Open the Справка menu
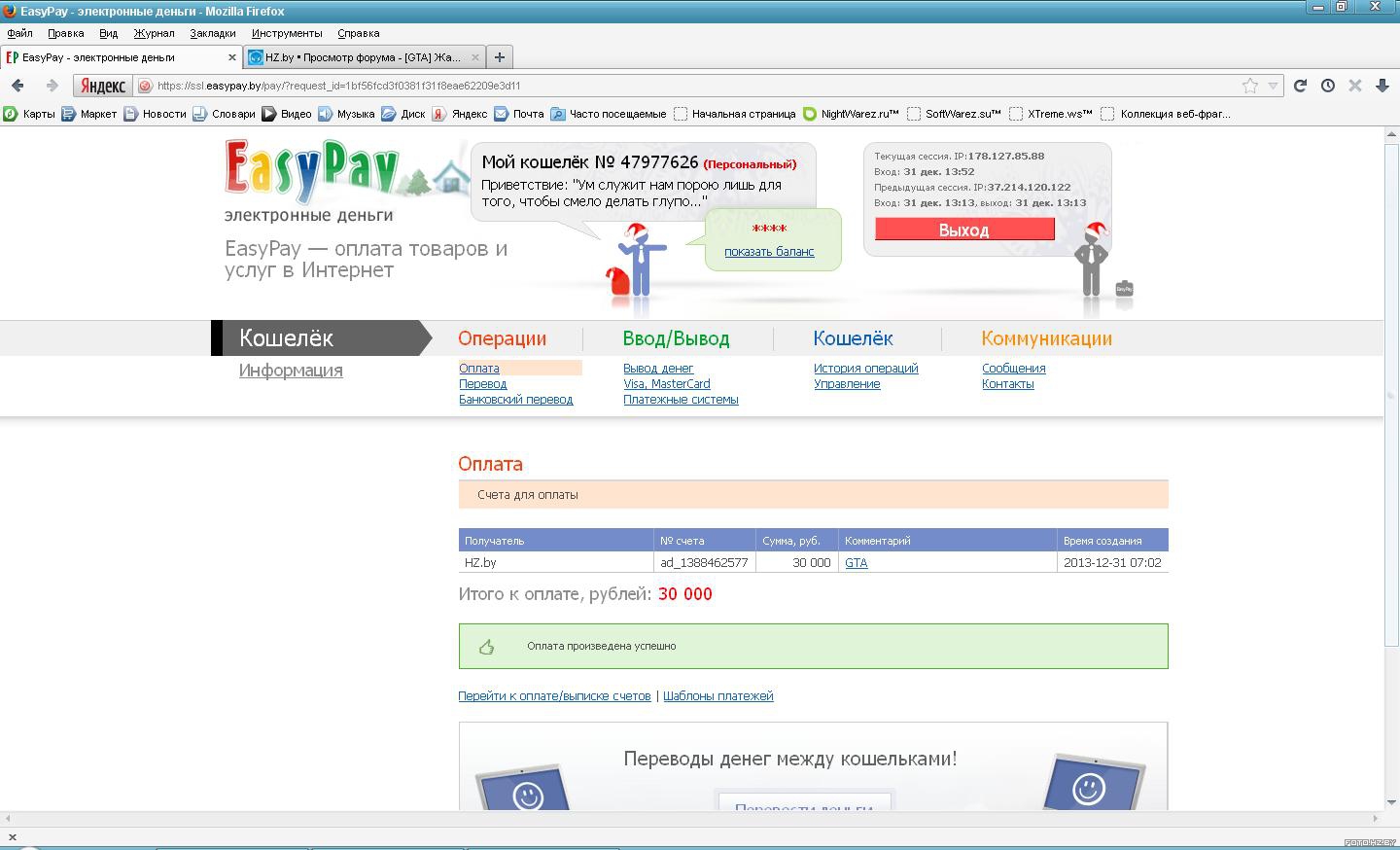Screen dimensions: 1400x850 tap(358, 33)
